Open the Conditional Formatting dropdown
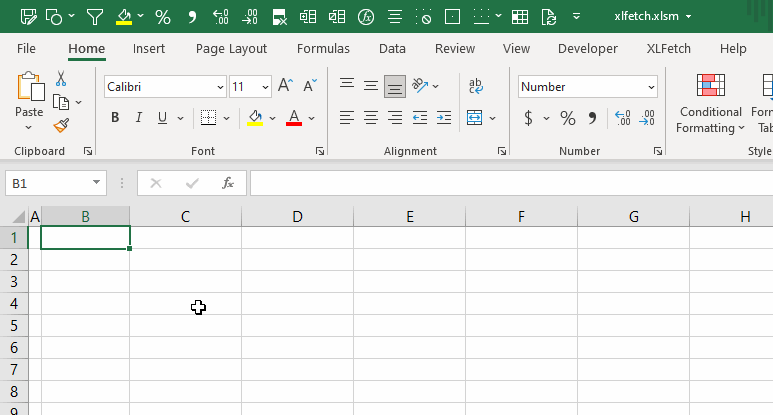 710,105
